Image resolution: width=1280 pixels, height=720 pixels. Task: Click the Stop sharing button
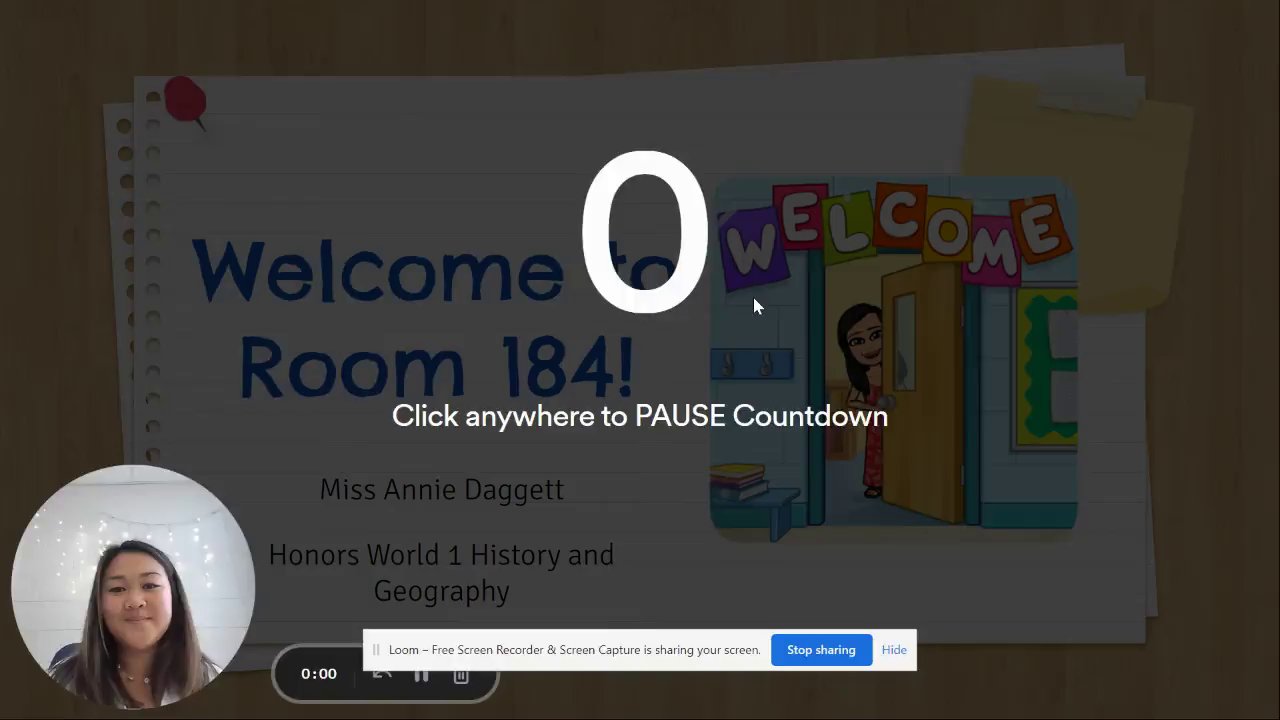click(x=821, y=650)
